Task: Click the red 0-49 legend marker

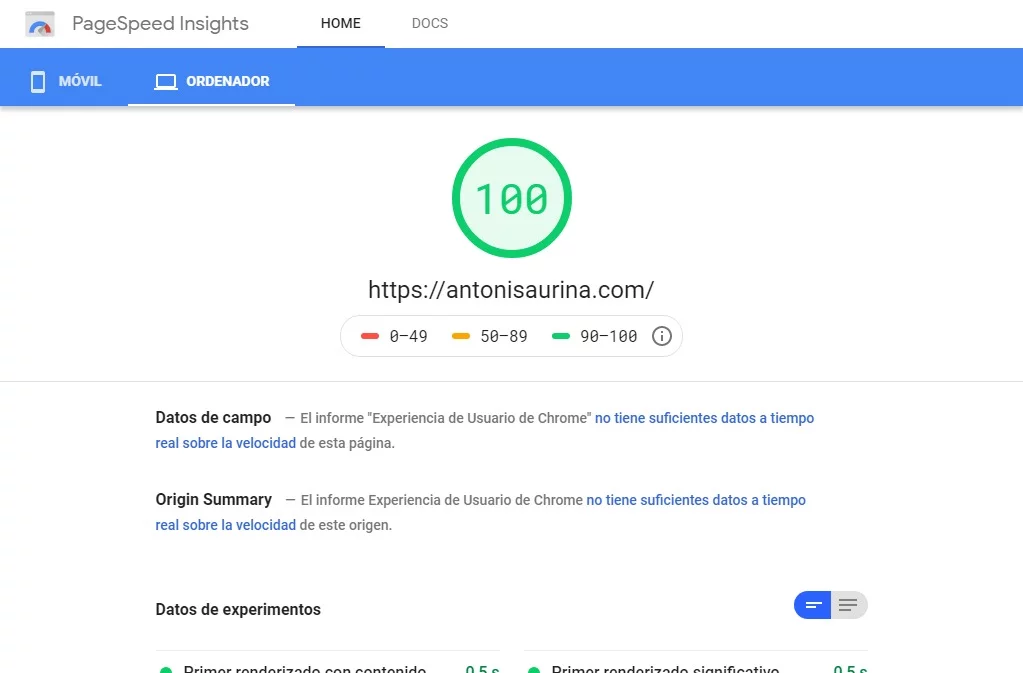Action: [x=370, y=336]
